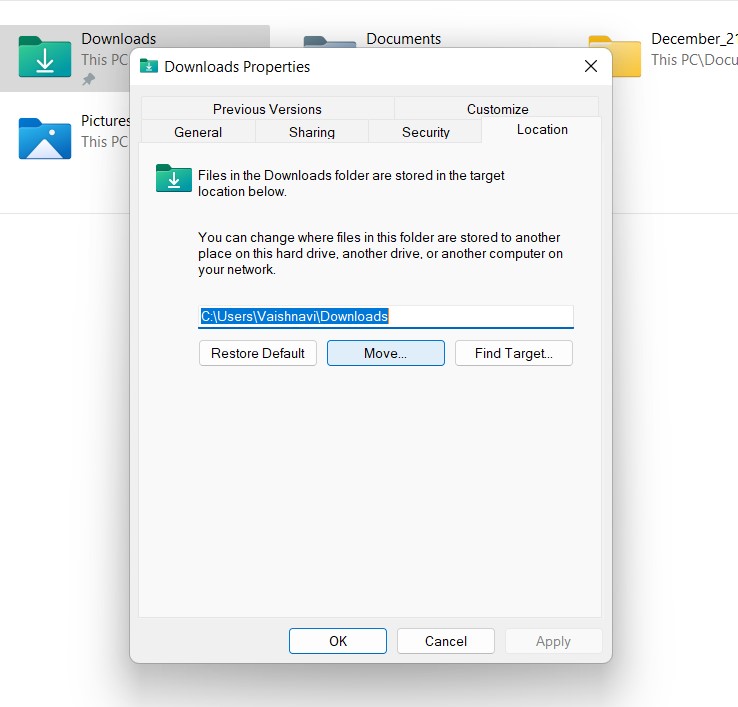
Task: Click the Documents folder icon behind the dialog
Action: [x=328, y=42]
